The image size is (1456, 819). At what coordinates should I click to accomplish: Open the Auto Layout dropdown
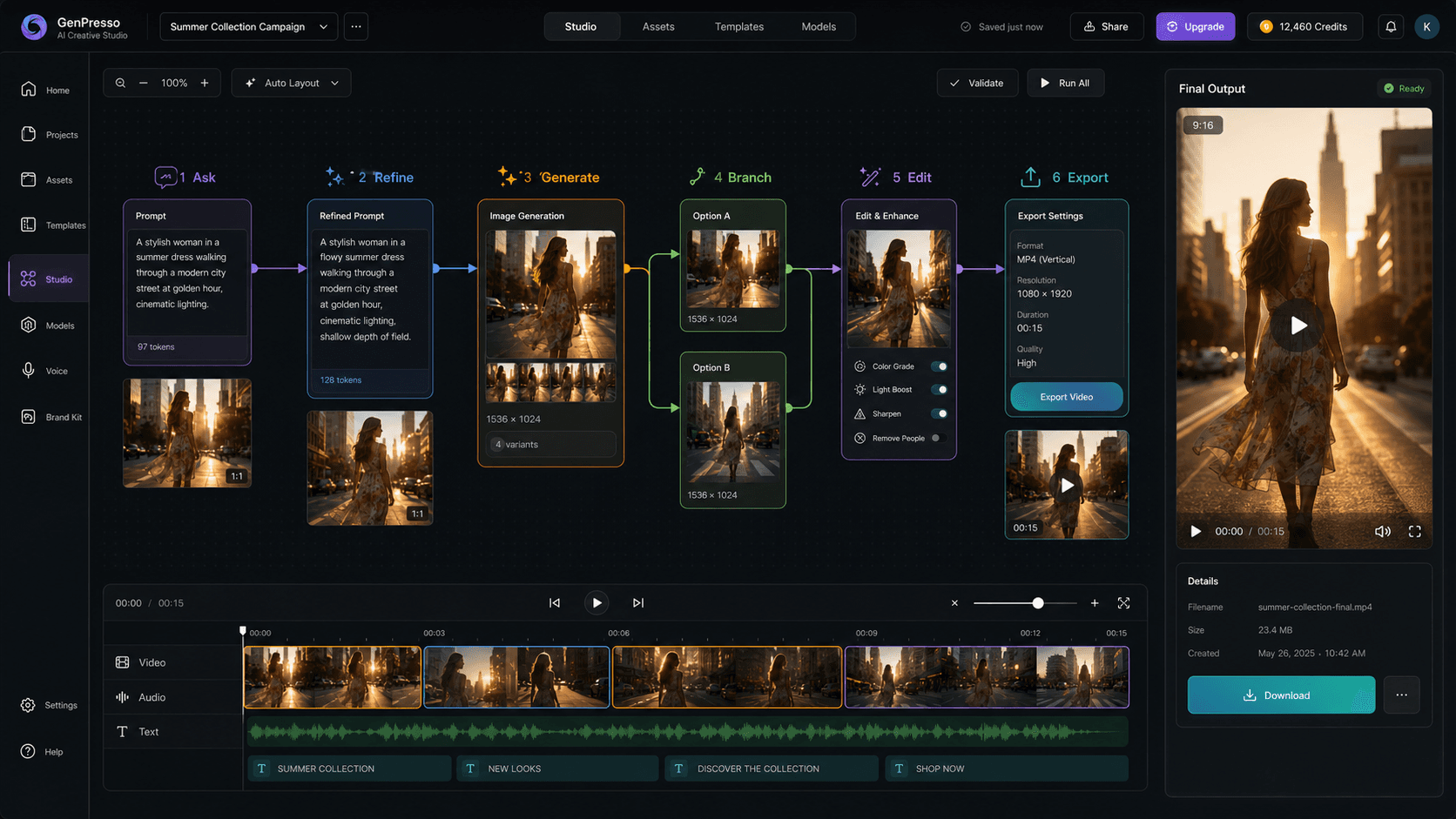[x=291, y=83]
